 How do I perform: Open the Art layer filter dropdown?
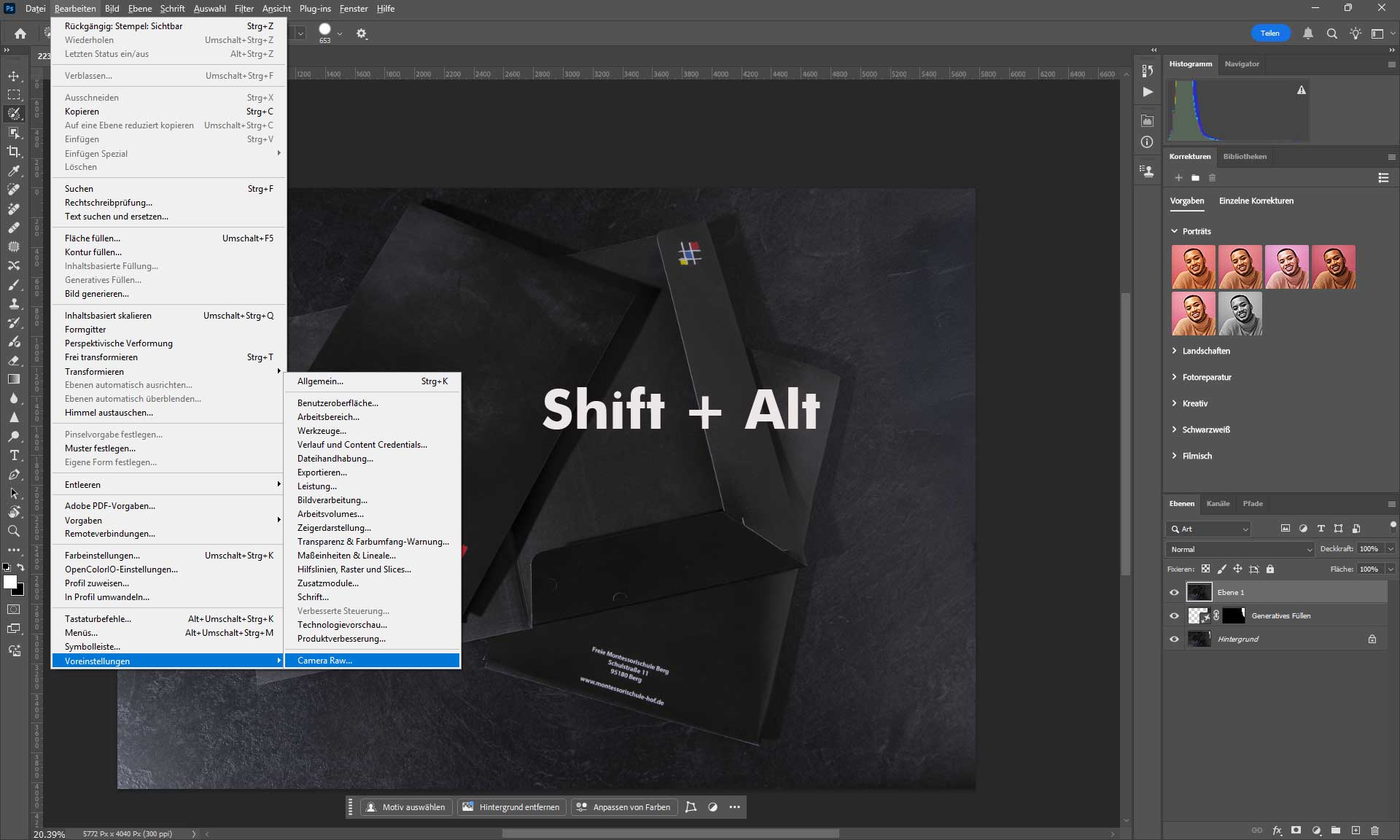click(1209, 529)
